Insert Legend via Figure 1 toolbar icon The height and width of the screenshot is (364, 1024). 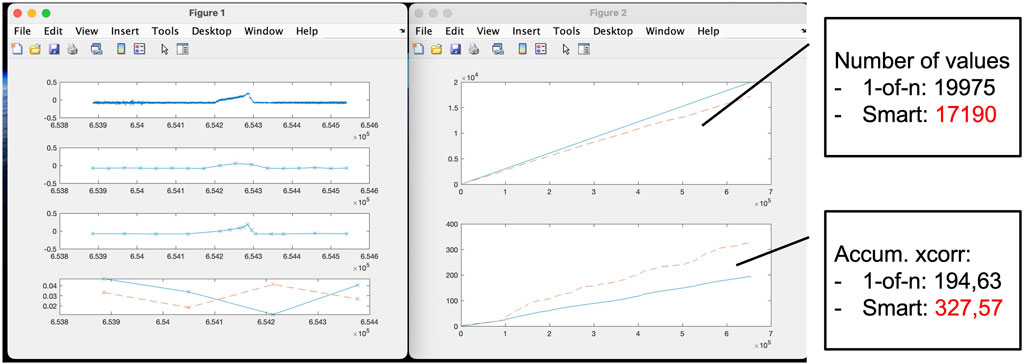pyautogui.click(x=139, y=49)
